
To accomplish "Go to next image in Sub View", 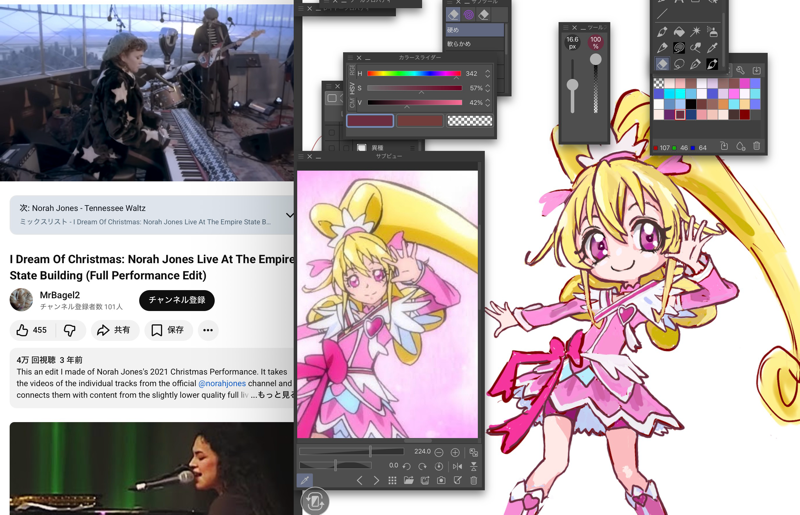I will pyautogui.click(x=376, y=481).
